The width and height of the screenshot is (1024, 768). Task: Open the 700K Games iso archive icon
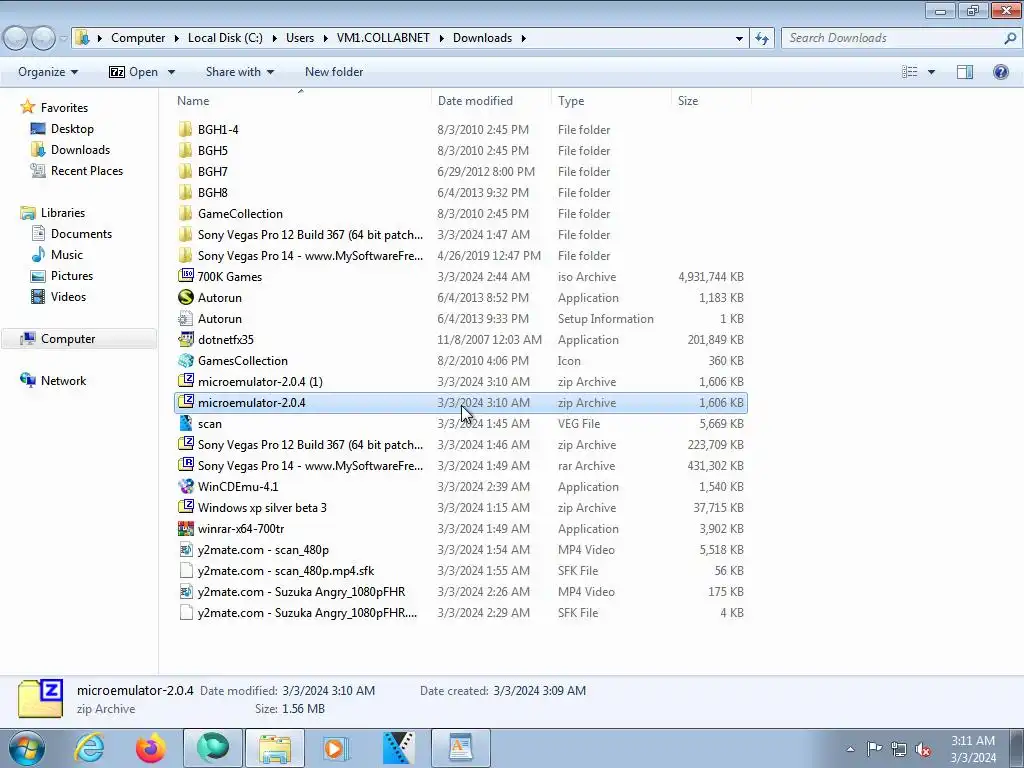(x=186, y=276)
